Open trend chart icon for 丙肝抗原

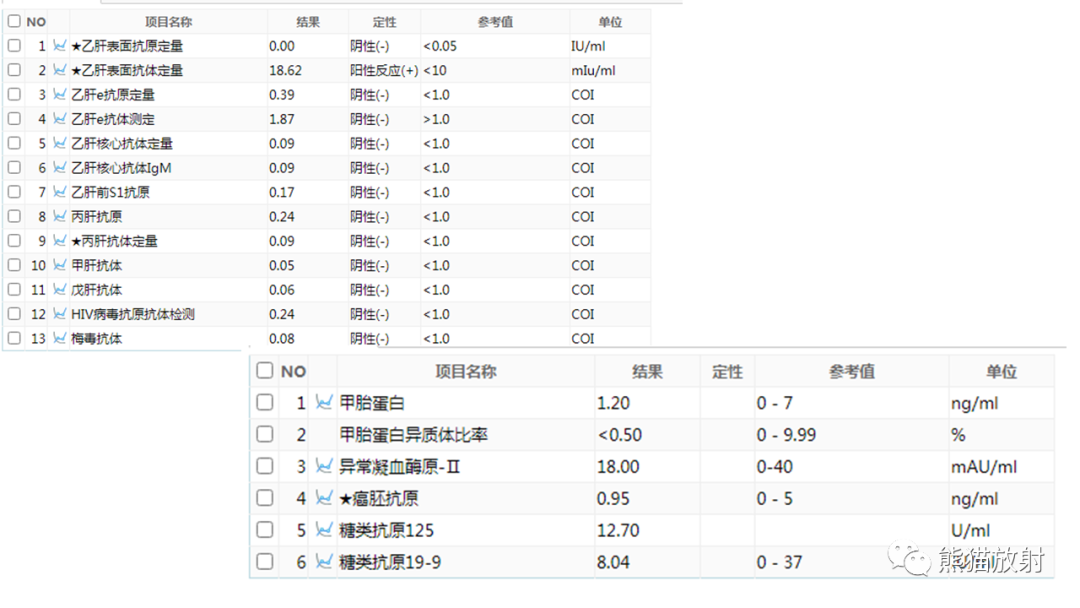tap(60, 216)
